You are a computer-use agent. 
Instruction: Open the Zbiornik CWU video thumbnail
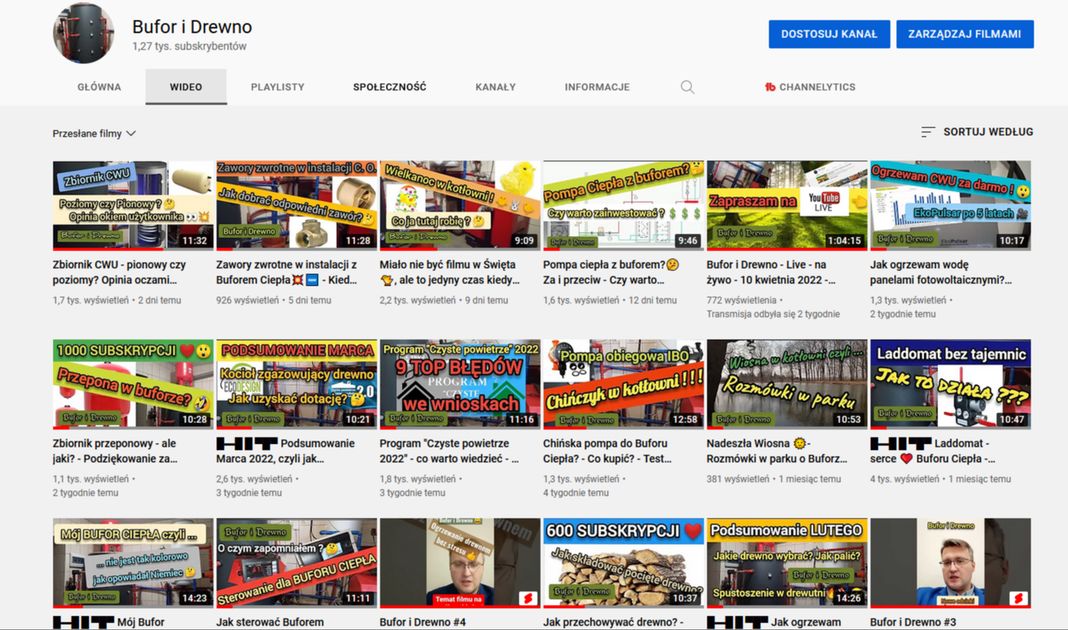133,205
